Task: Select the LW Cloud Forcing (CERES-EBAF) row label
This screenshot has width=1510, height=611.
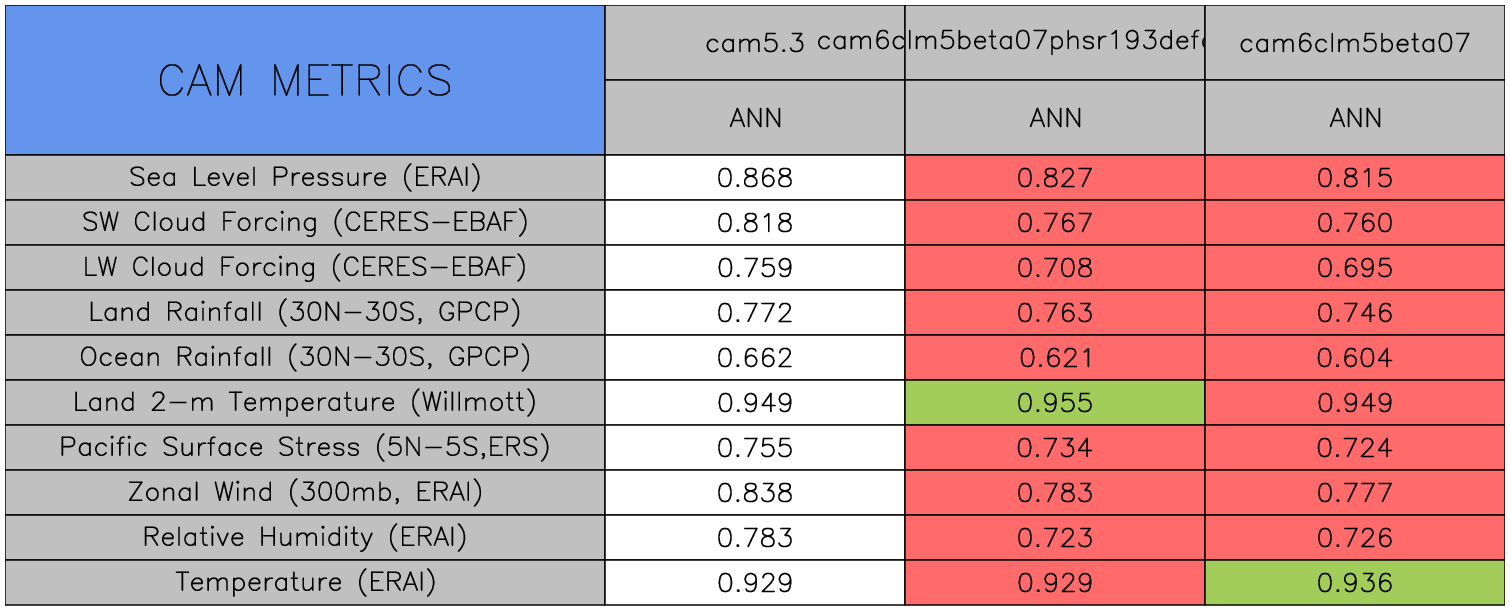Action: coord(305,267)
